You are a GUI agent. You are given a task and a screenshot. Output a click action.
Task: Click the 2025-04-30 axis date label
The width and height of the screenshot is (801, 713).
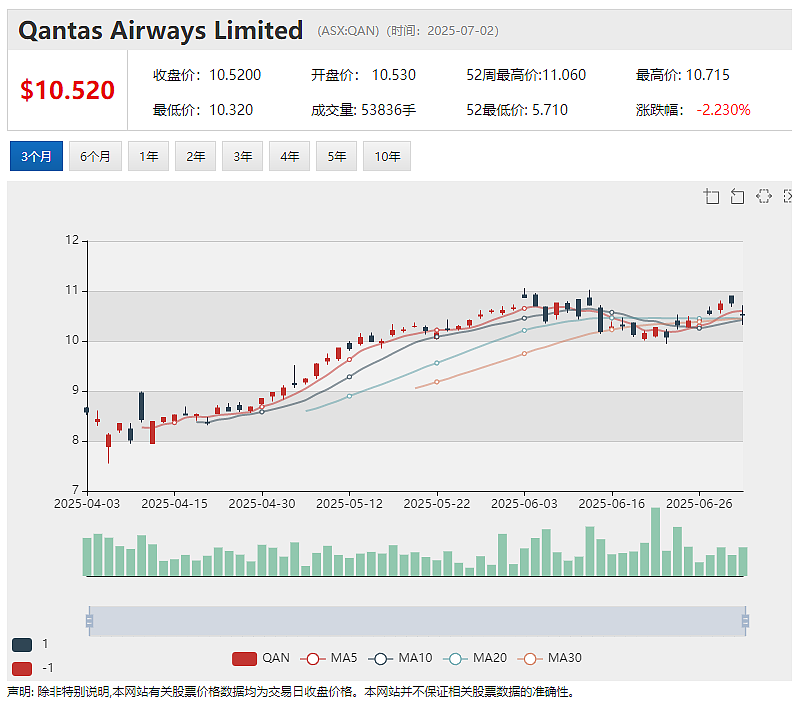click(x=262, y=504)
